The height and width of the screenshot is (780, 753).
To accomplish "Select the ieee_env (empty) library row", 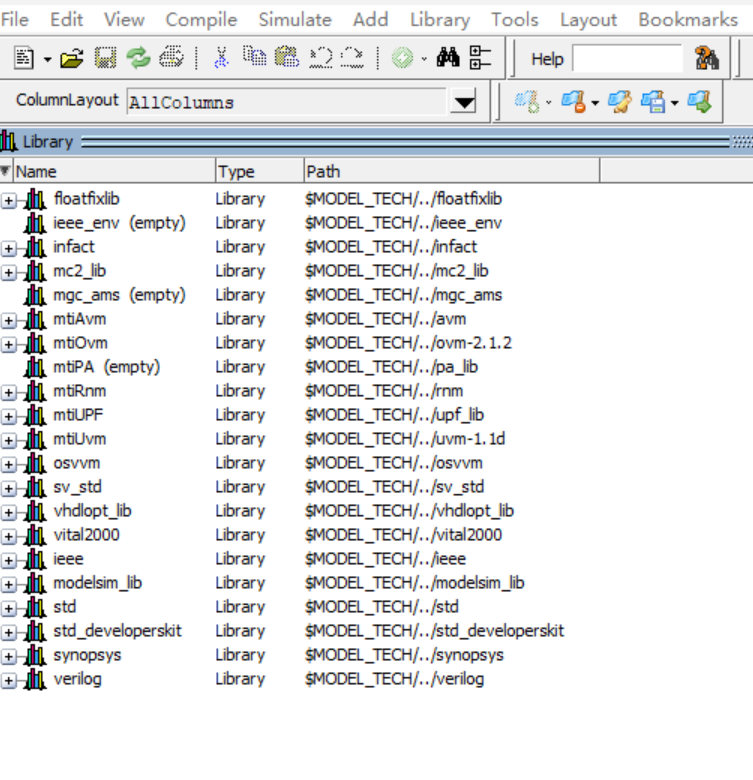I will click(x=300, y=223).
